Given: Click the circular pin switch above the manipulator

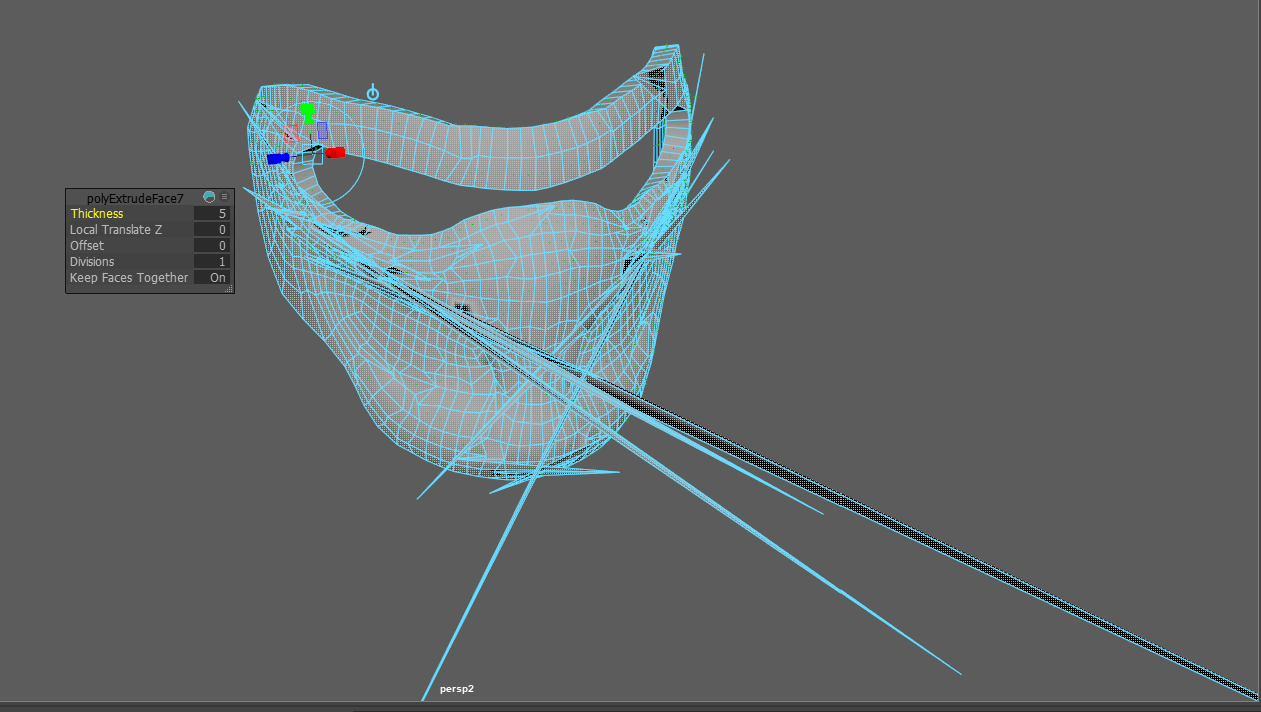Looking at the screenshot, I should pos(373,92).
